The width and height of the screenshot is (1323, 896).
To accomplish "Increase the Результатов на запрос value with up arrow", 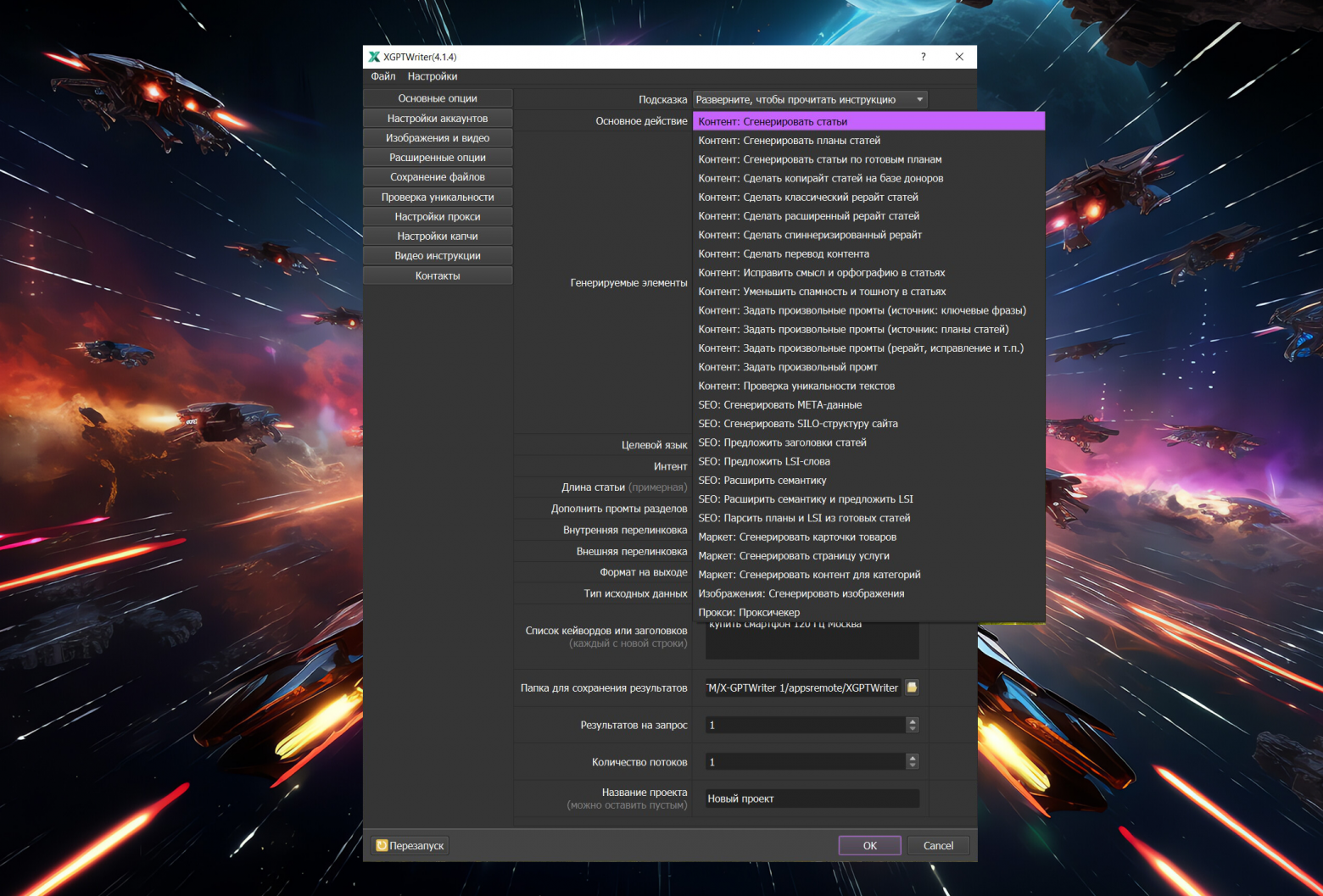I will point(913,721).
